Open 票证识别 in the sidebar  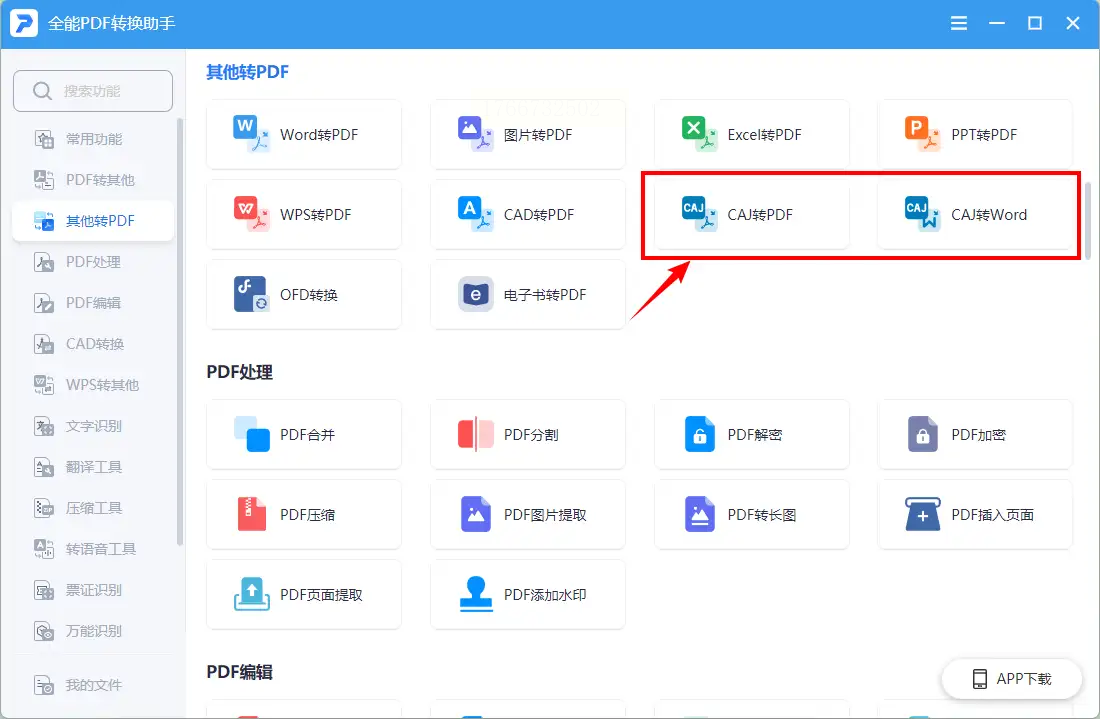coord(93,589)
